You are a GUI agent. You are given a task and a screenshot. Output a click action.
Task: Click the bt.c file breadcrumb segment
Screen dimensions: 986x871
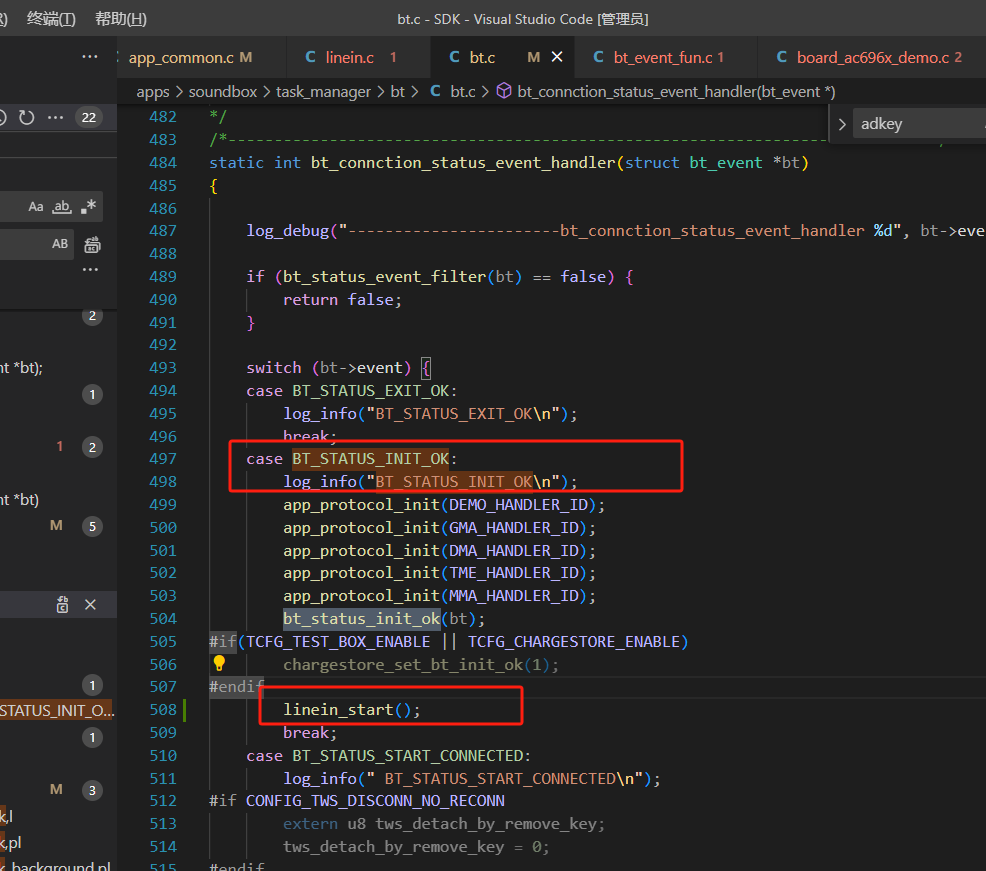click(x=463, y=92)
